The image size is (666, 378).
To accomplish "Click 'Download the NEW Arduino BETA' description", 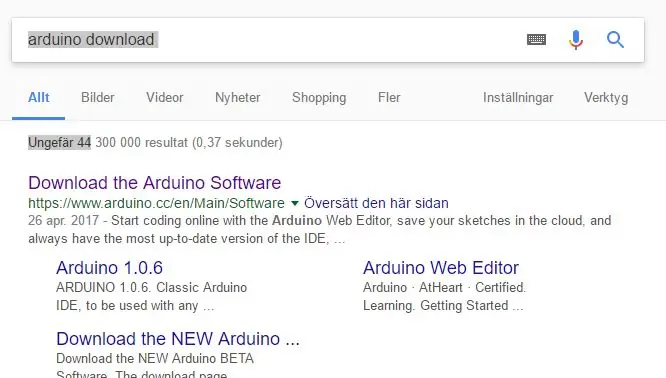I will click(155, 358).
